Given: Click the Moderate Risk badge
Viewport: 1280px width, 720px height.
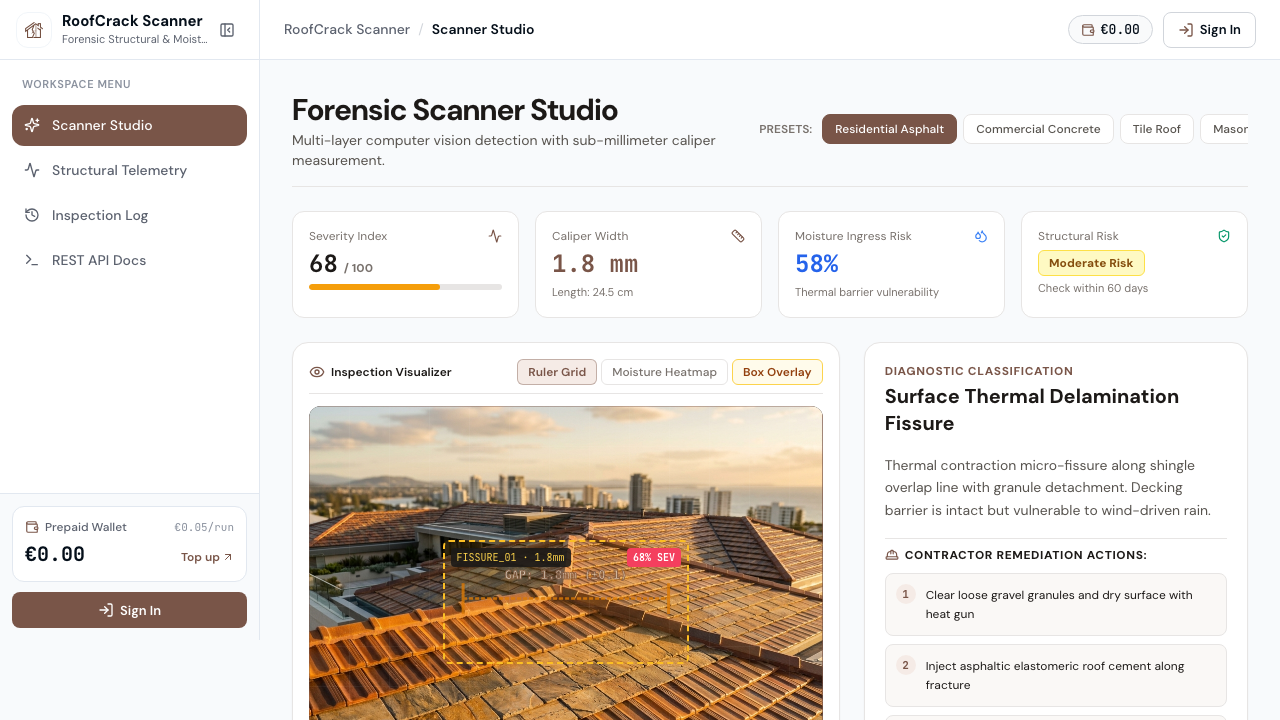Looking at the screenshot, I should click(x=1091, y=263).
